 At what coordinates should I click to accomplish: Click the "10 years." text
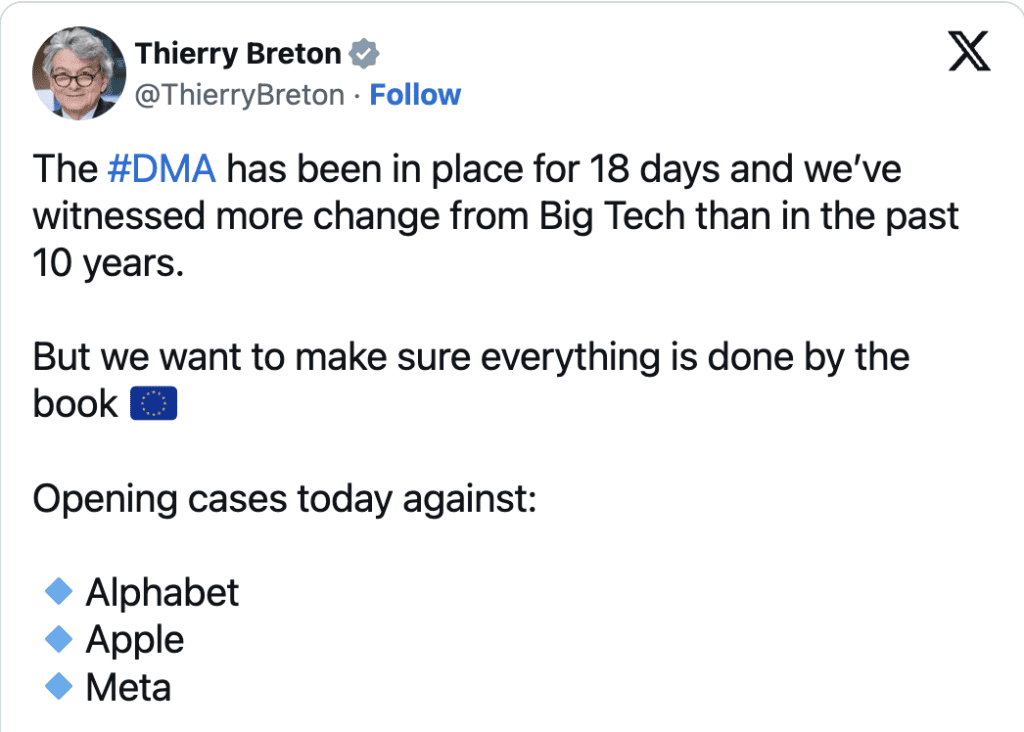108,264
